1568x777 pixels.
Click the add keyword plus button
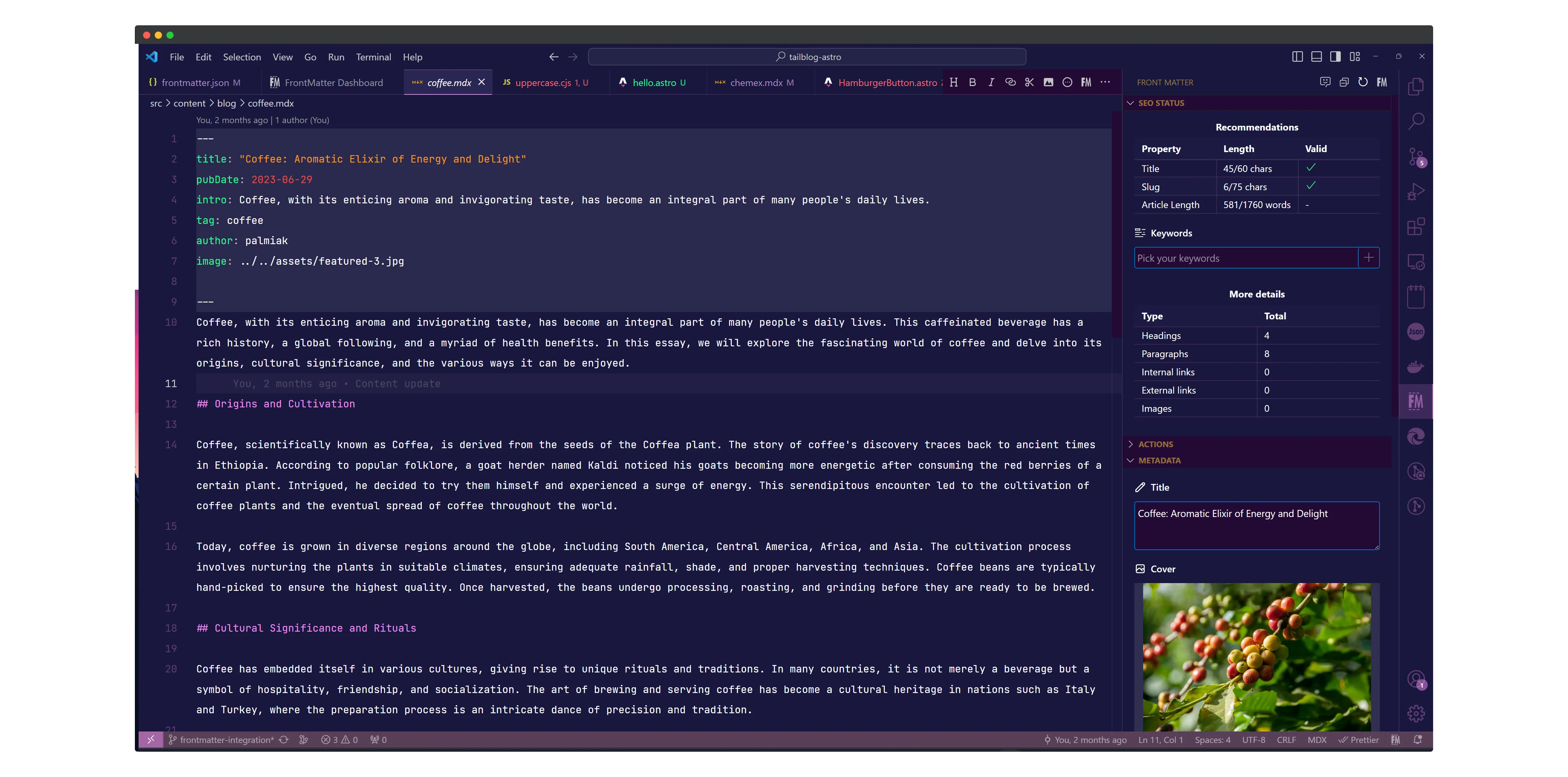1368,258
